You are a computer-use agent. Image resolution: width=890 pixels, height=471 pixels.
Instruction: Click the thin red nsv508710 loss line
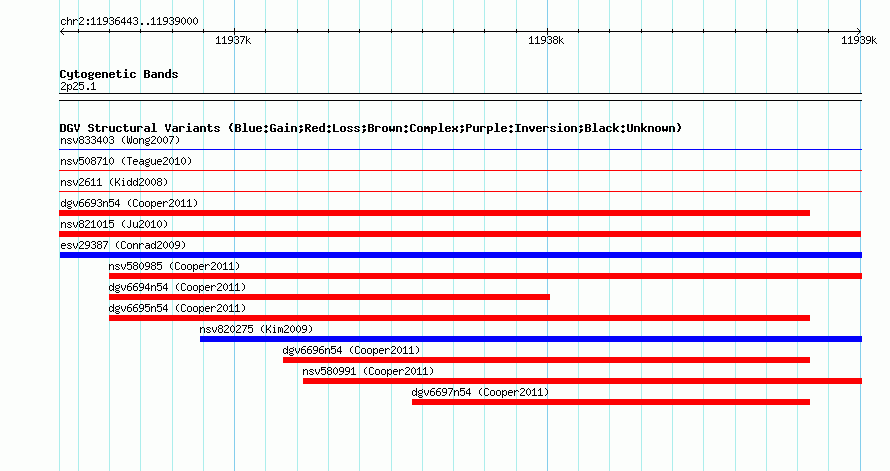(x=460, y=171)
